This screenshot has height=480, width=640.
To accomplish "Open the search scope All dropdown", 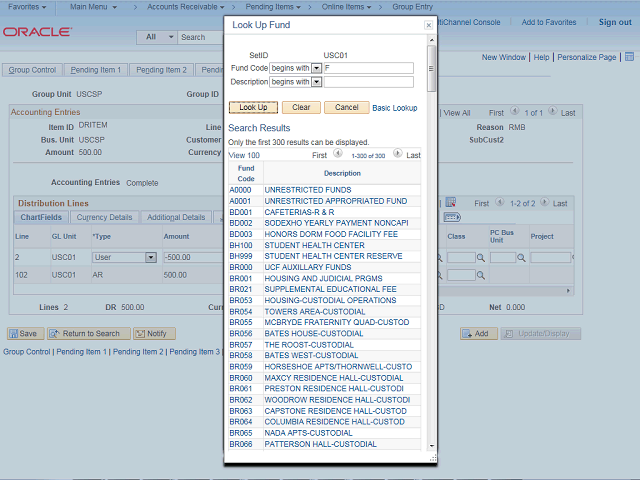I will coord(157,37).
